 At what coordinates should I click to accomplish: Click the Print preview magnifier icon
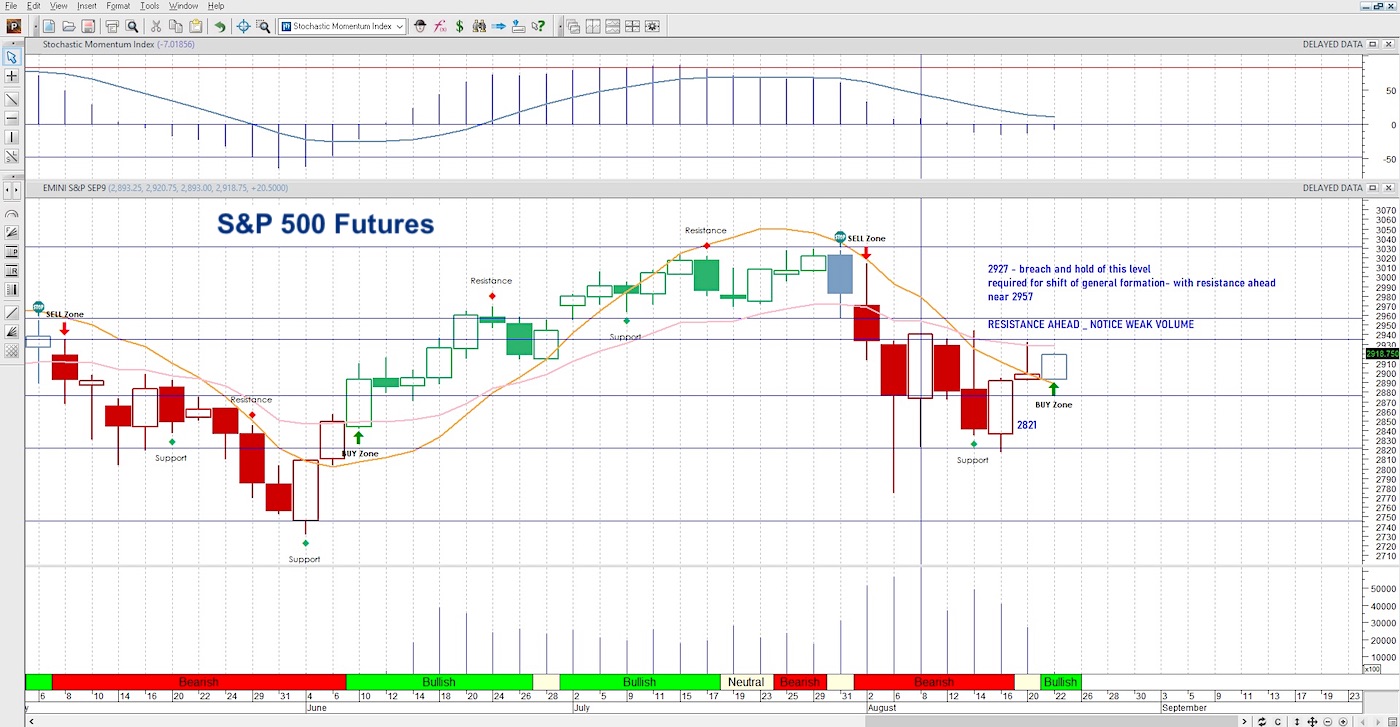tap(132, 26)
